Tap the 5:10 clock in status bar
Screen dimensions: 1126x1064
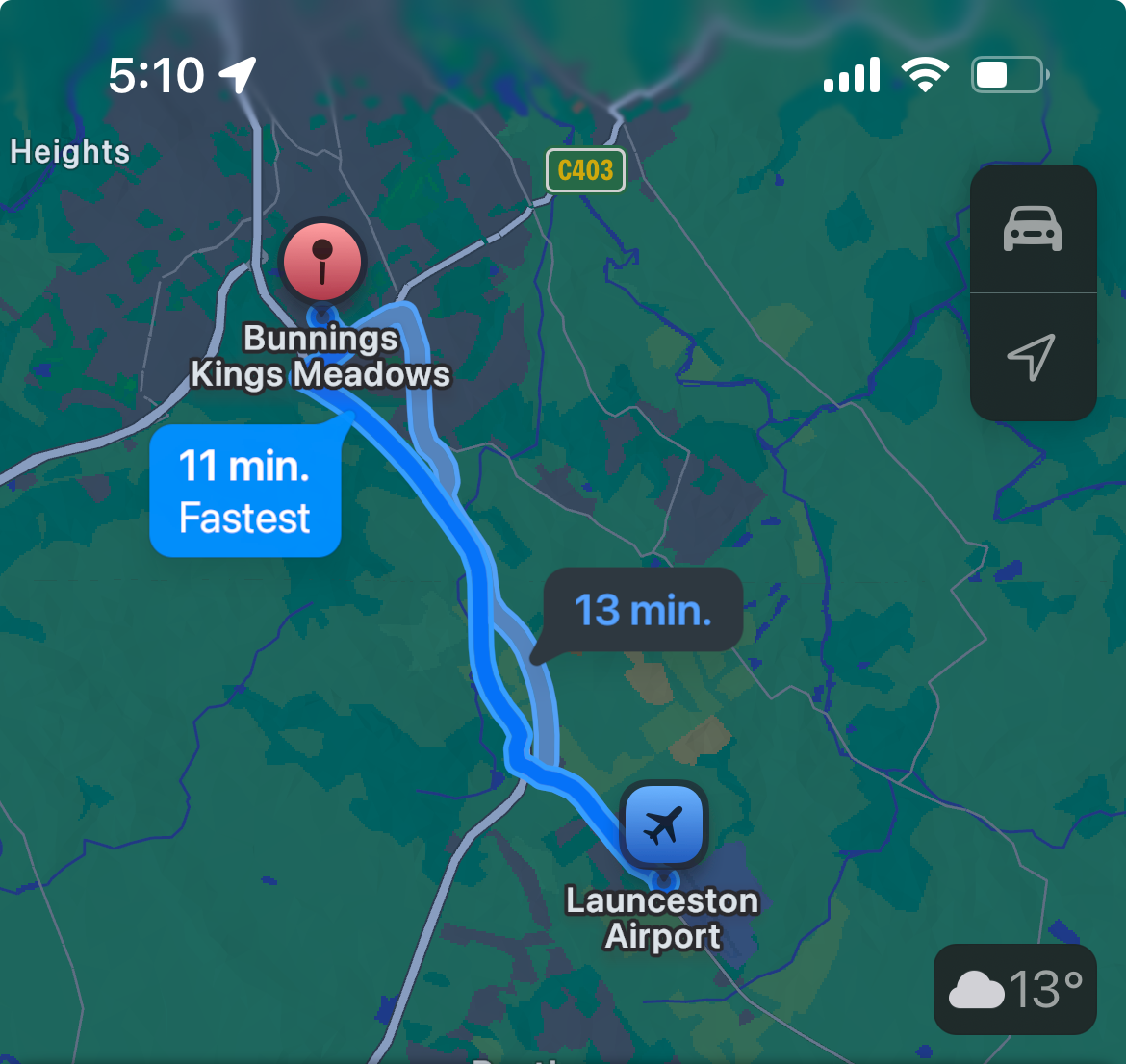tap(157, 75)
